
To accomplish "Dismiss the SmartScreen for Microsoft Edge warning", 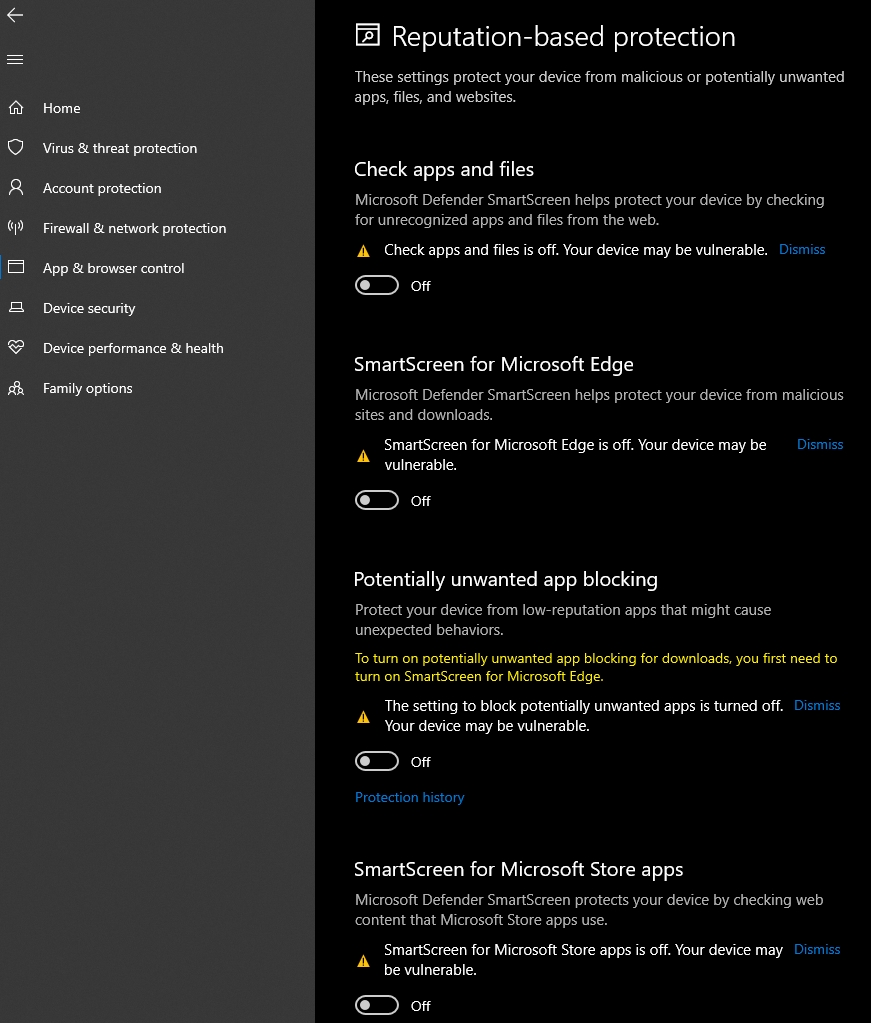I will click(820, 444).
